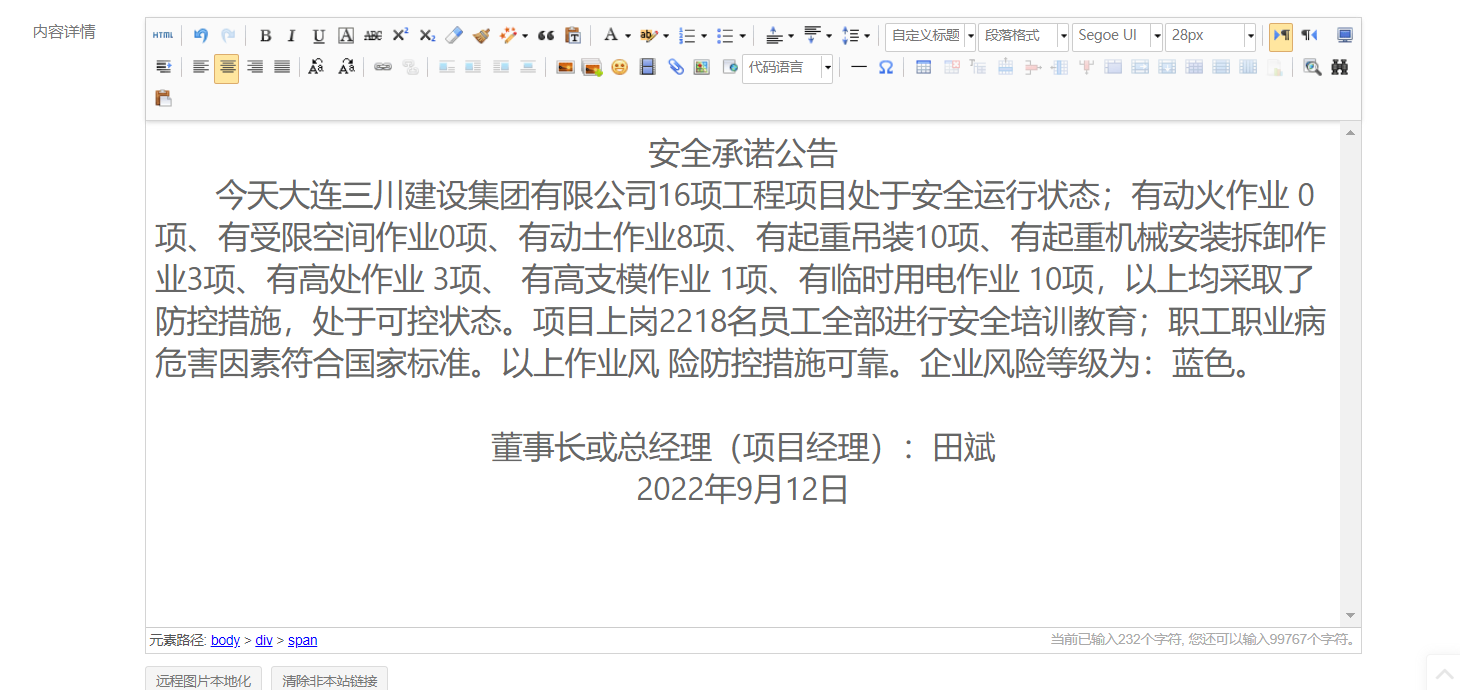Apply highlight color with the ab marker
Viewport: 1460px width, 690px height.
648,35
